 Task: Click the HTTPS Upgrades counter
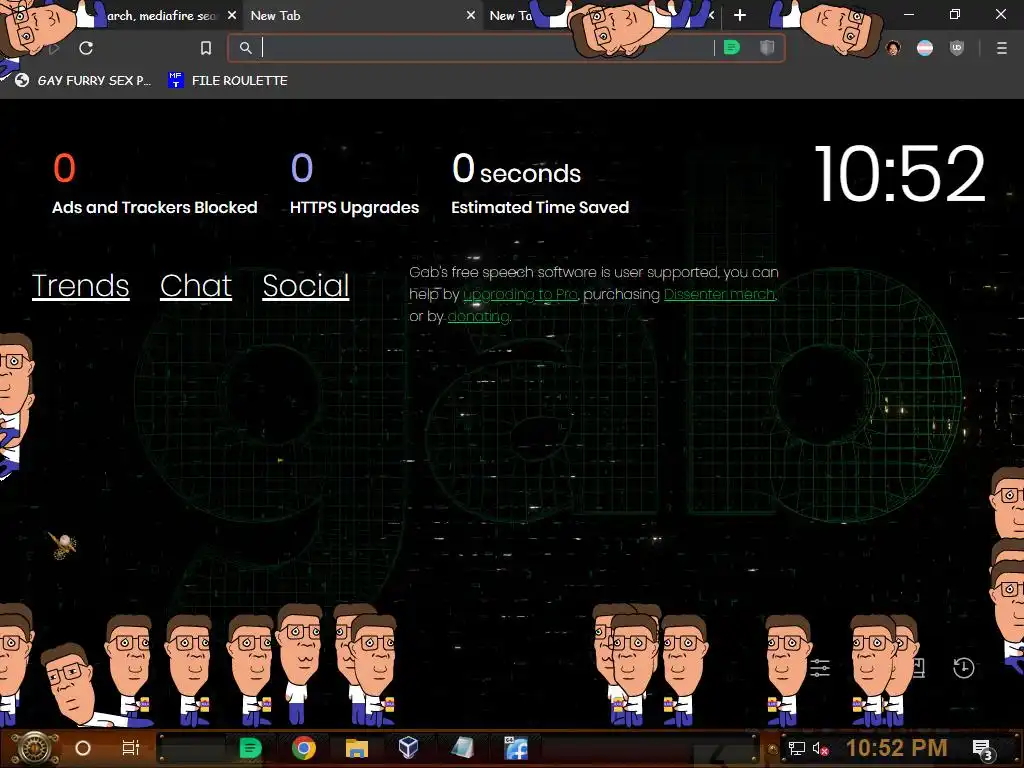(355, 184)
